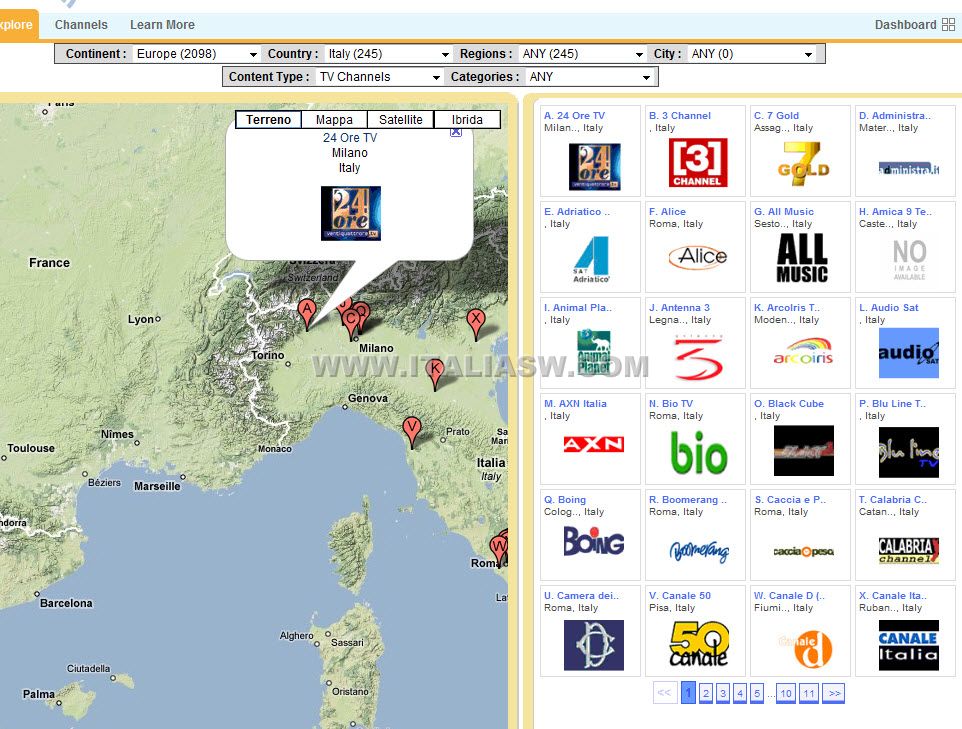Open the Canale D logo
962x729 pixels.
804,649
